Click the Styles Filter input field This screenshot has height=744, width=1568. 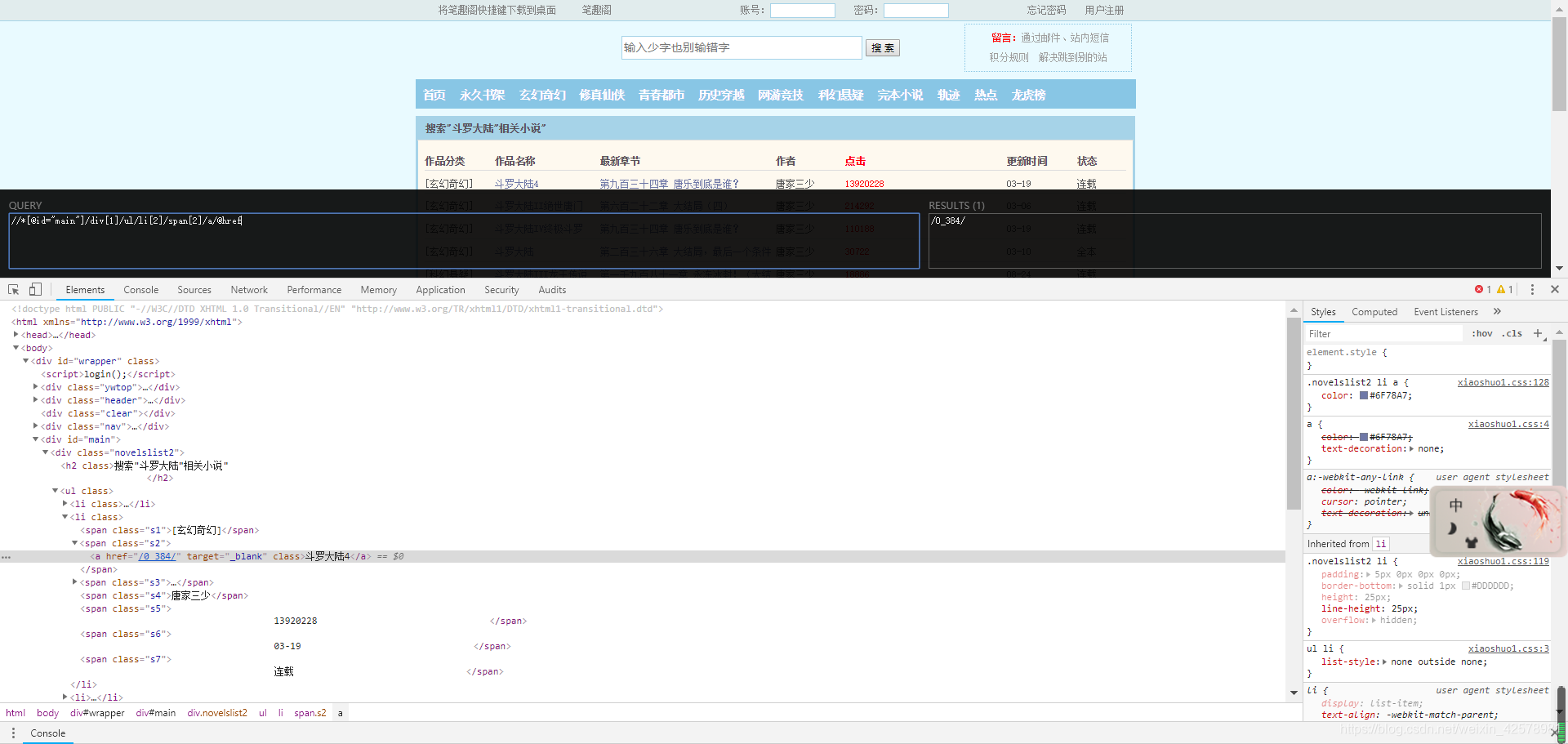tap(1383, 333)
